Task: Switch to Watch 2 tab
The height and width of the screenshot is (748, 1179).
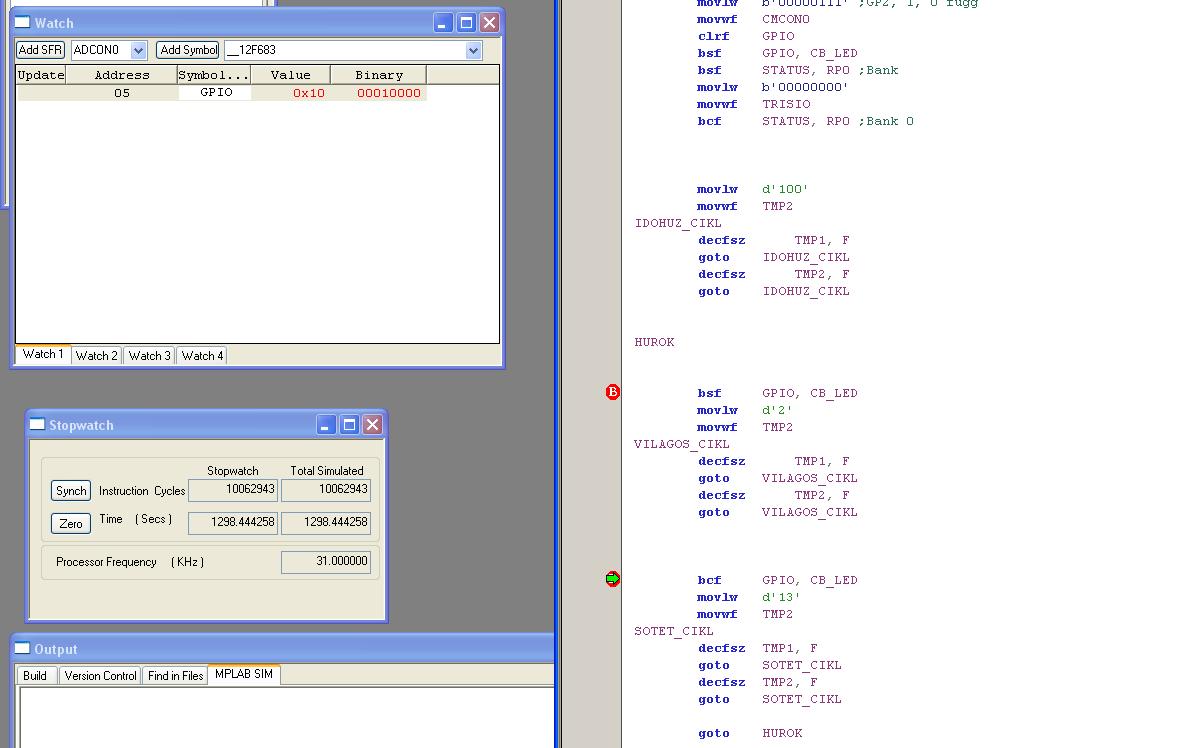Action: (x=96, y=356)
